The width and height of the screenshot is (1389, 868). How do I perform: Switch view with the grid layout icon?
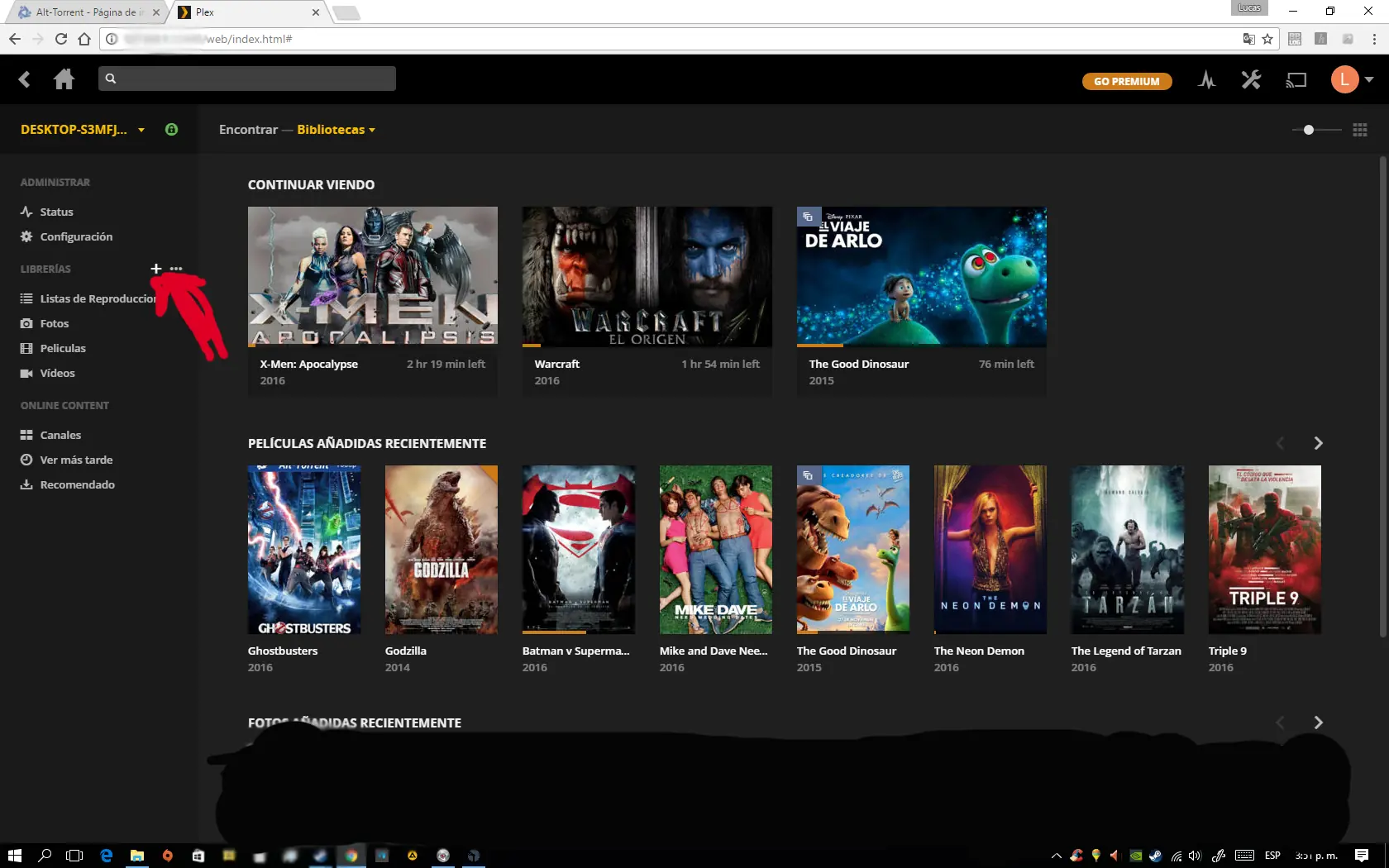click(1360, 130)
